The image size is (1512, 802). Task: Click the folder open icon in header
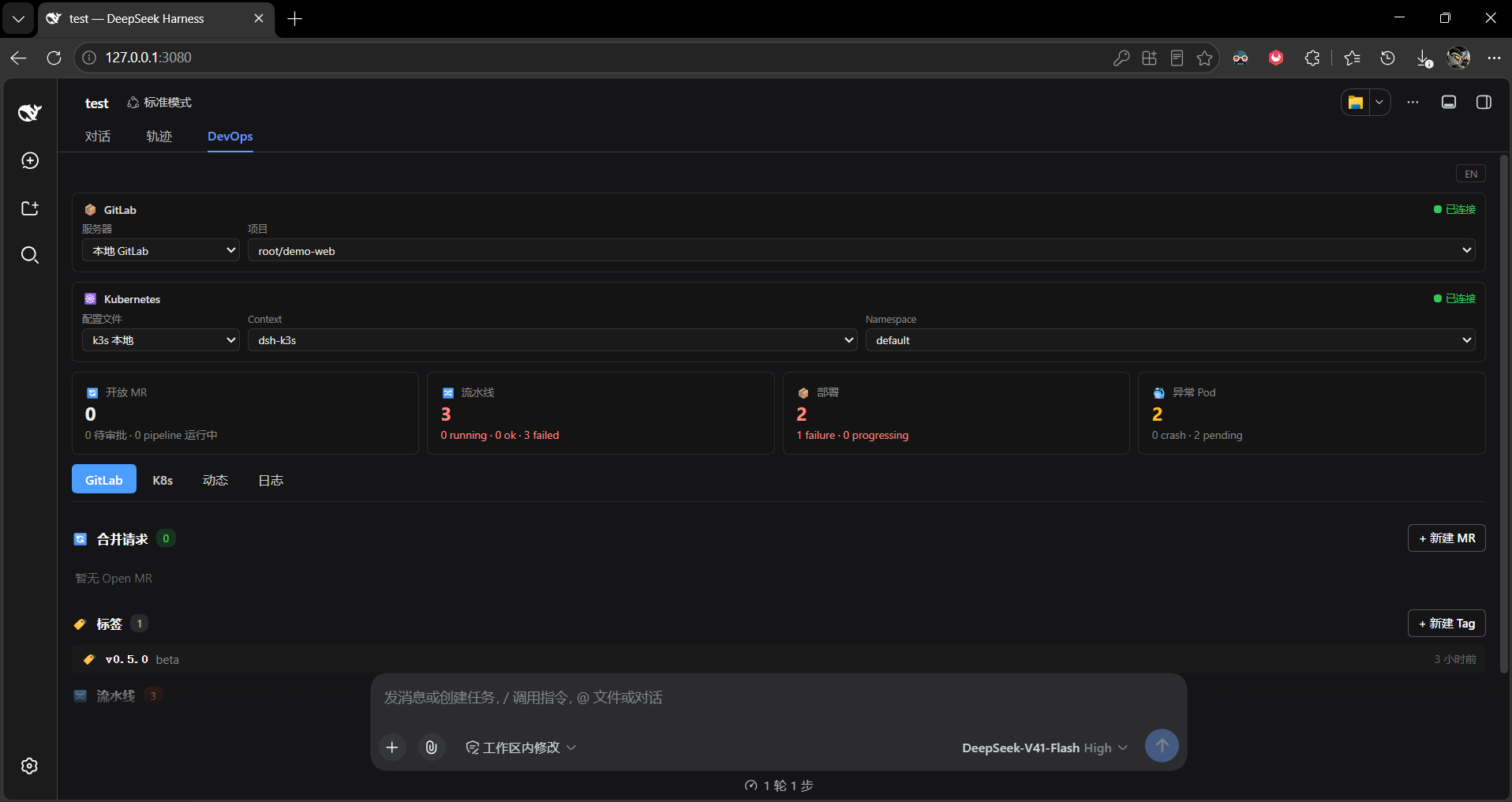click(x=1356, y=103)
